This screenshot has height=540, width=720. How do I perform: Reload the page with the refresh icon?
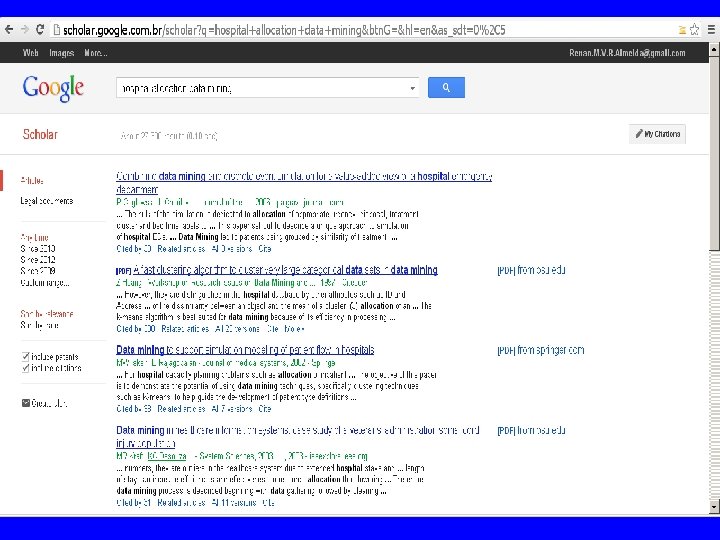(40, 30)
